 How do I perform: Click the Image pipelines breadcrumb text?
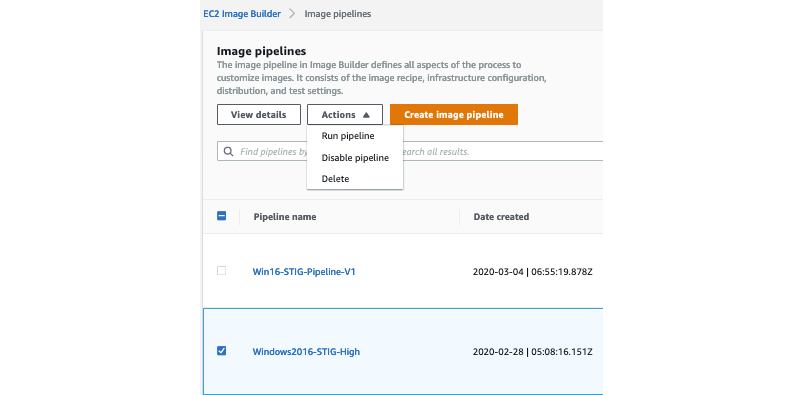338,14
